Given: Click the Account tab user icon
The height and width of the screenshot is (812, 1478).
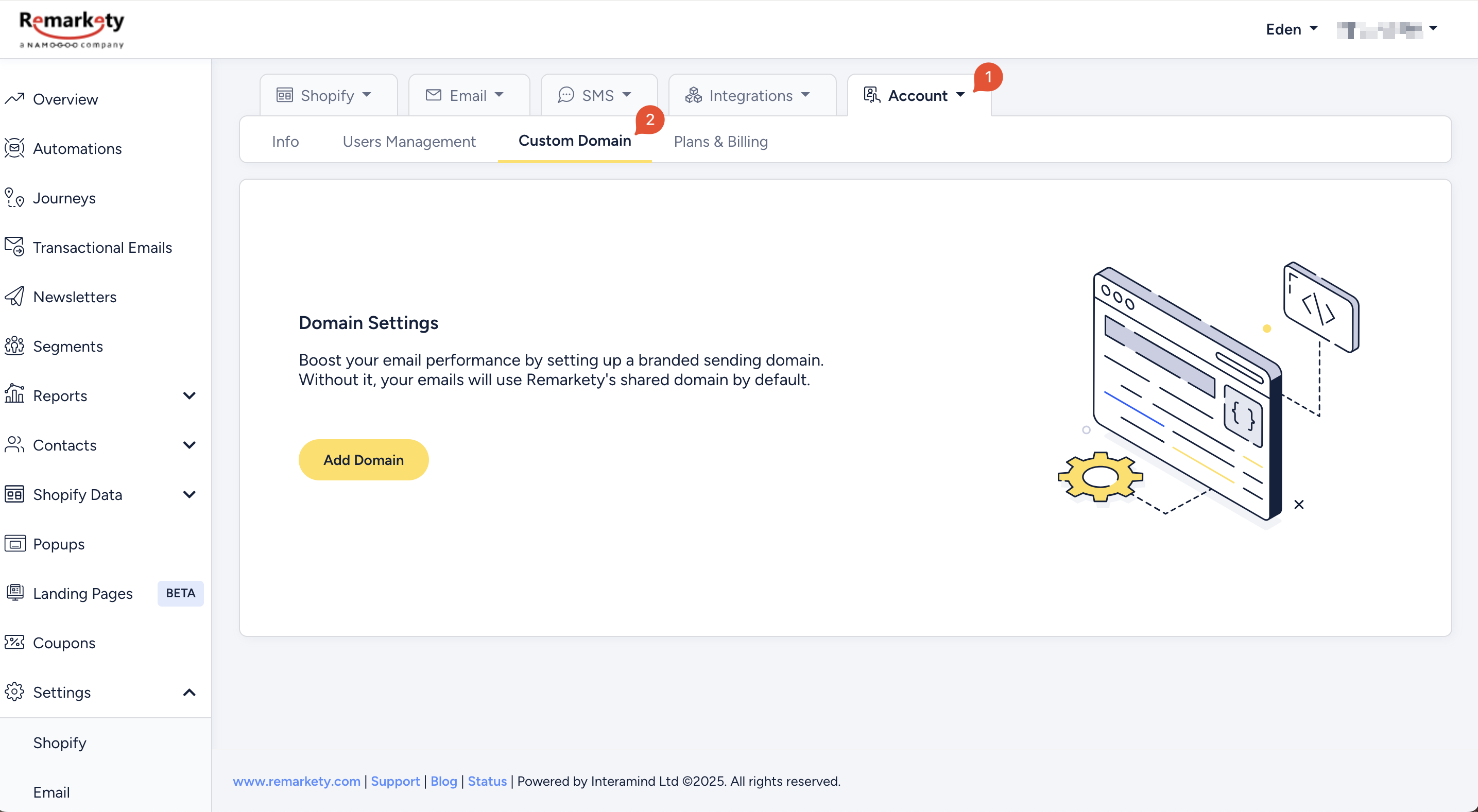Looking at the screenshot, I should [x=872, y=95].
